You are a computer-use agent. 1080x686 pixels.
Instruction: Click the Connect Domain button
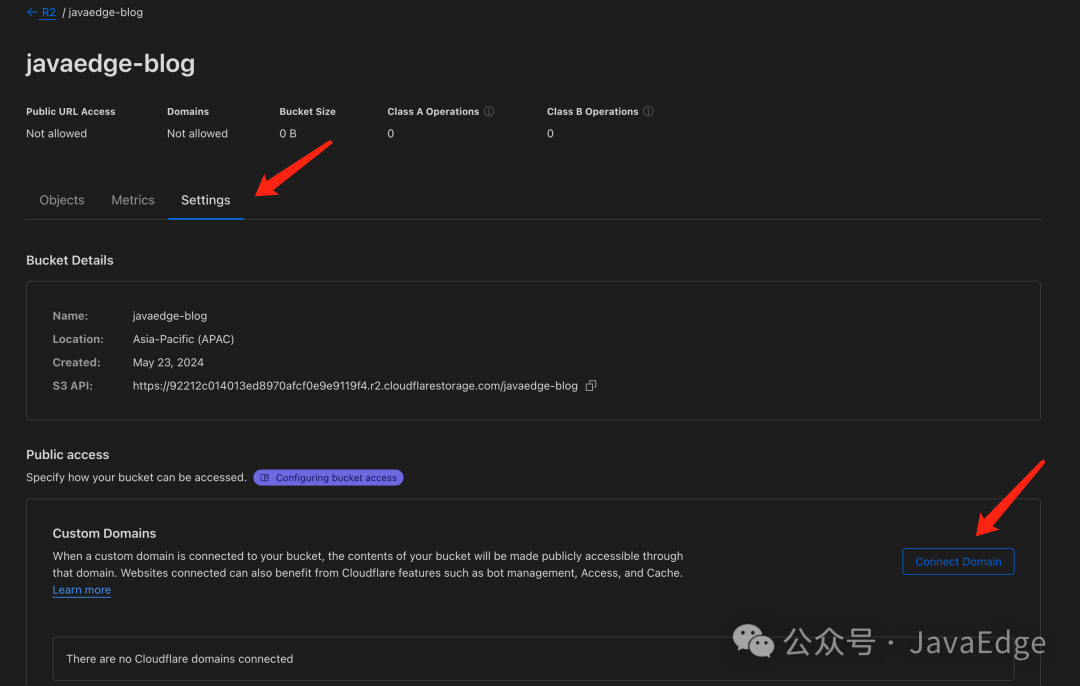[x=958, y=561]
